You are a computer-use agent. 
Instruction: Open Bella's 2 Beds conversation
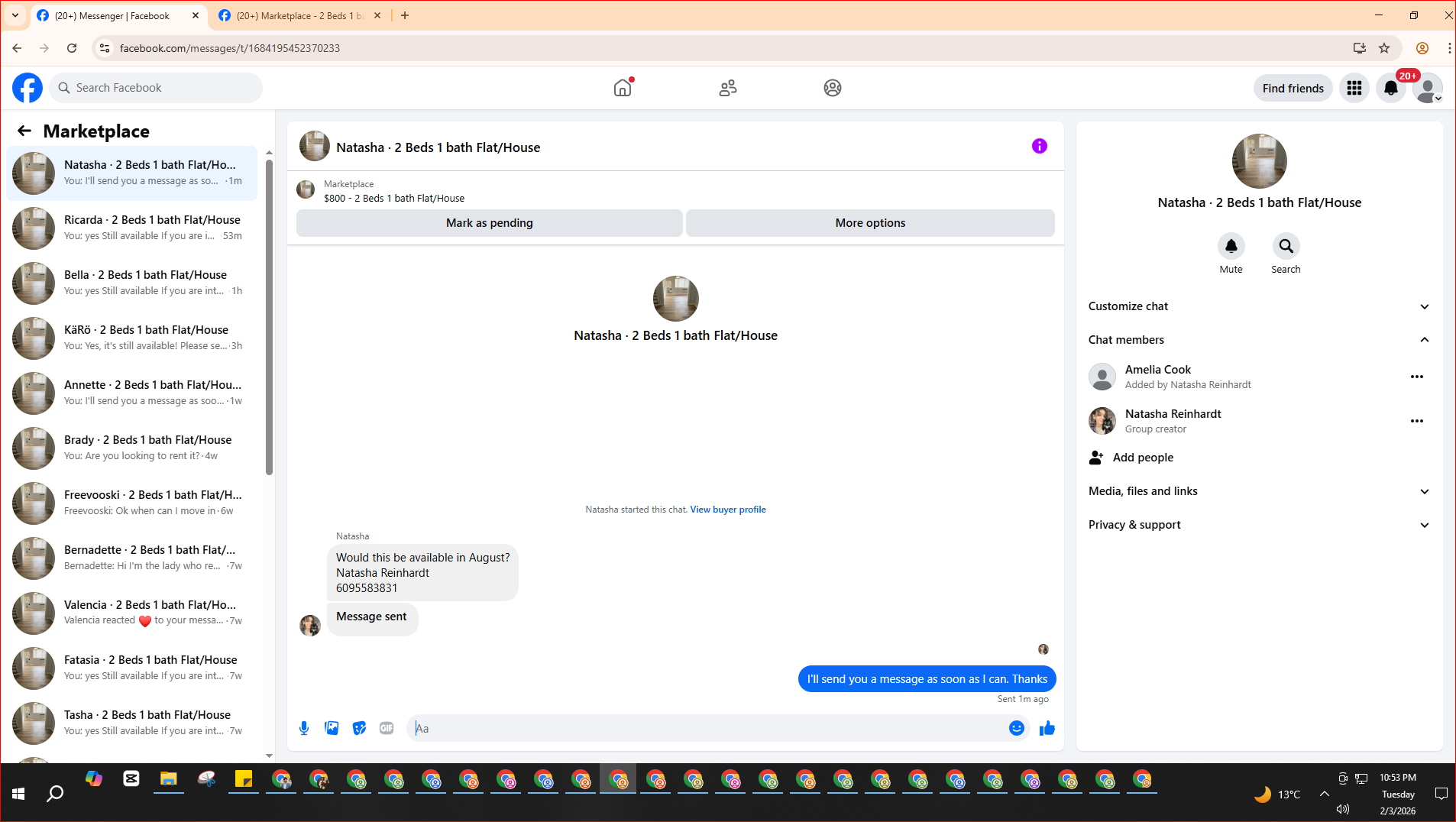click(x=132, y=283)
